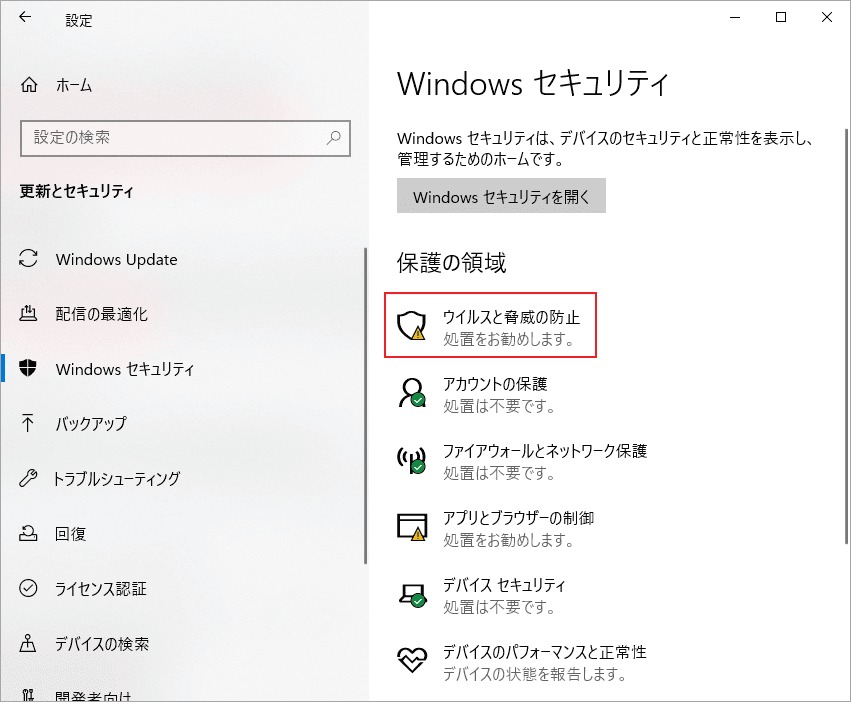Click the Windows セキュリティ shield icon in sidebar
The height and width of the screenshot is (702, 851).
(28, 368)
